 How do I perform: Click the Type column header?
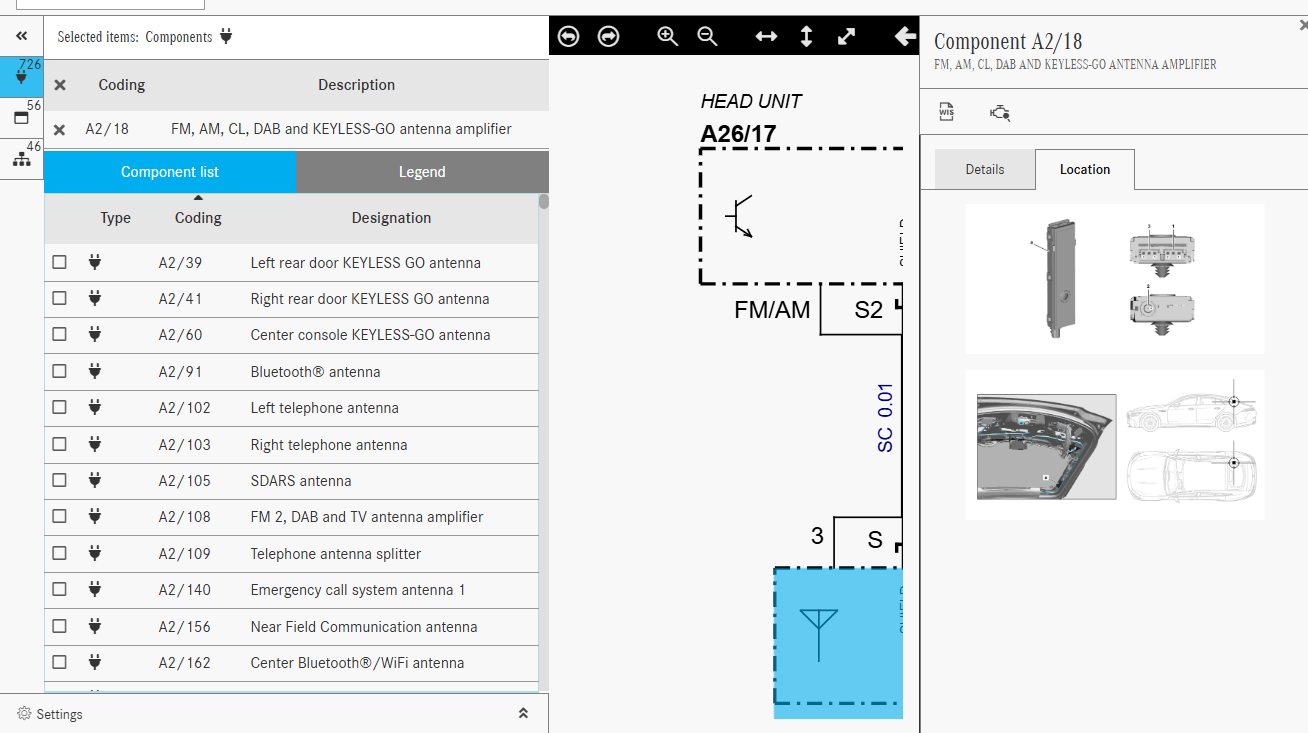[115, 218]
